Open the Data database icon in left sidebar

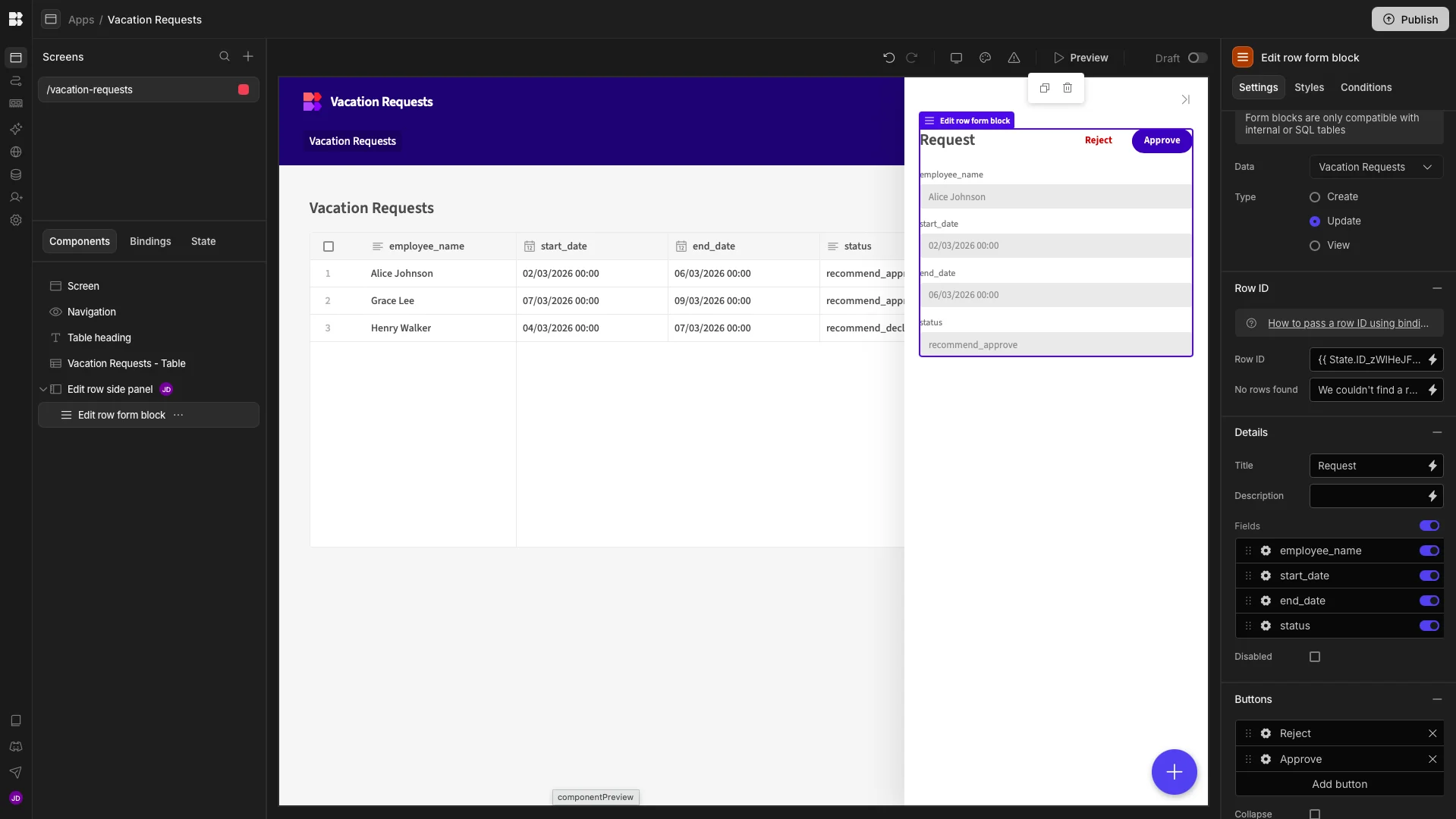tap(16, 174)
